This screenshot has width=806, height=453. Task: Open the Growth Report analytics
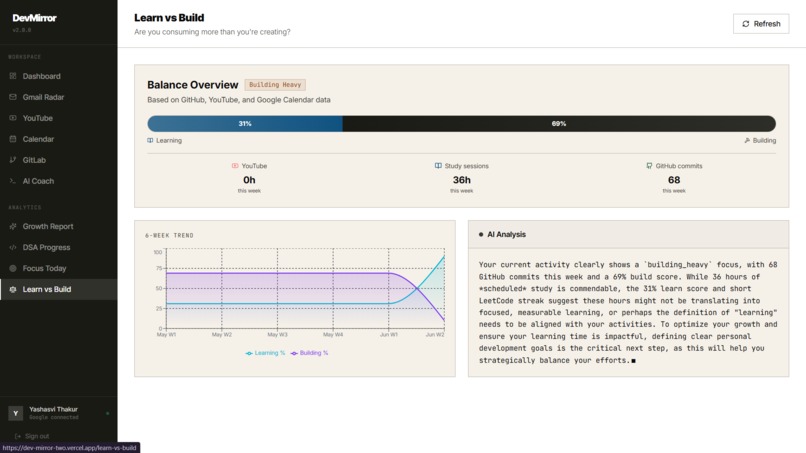[x=59, y=226]
